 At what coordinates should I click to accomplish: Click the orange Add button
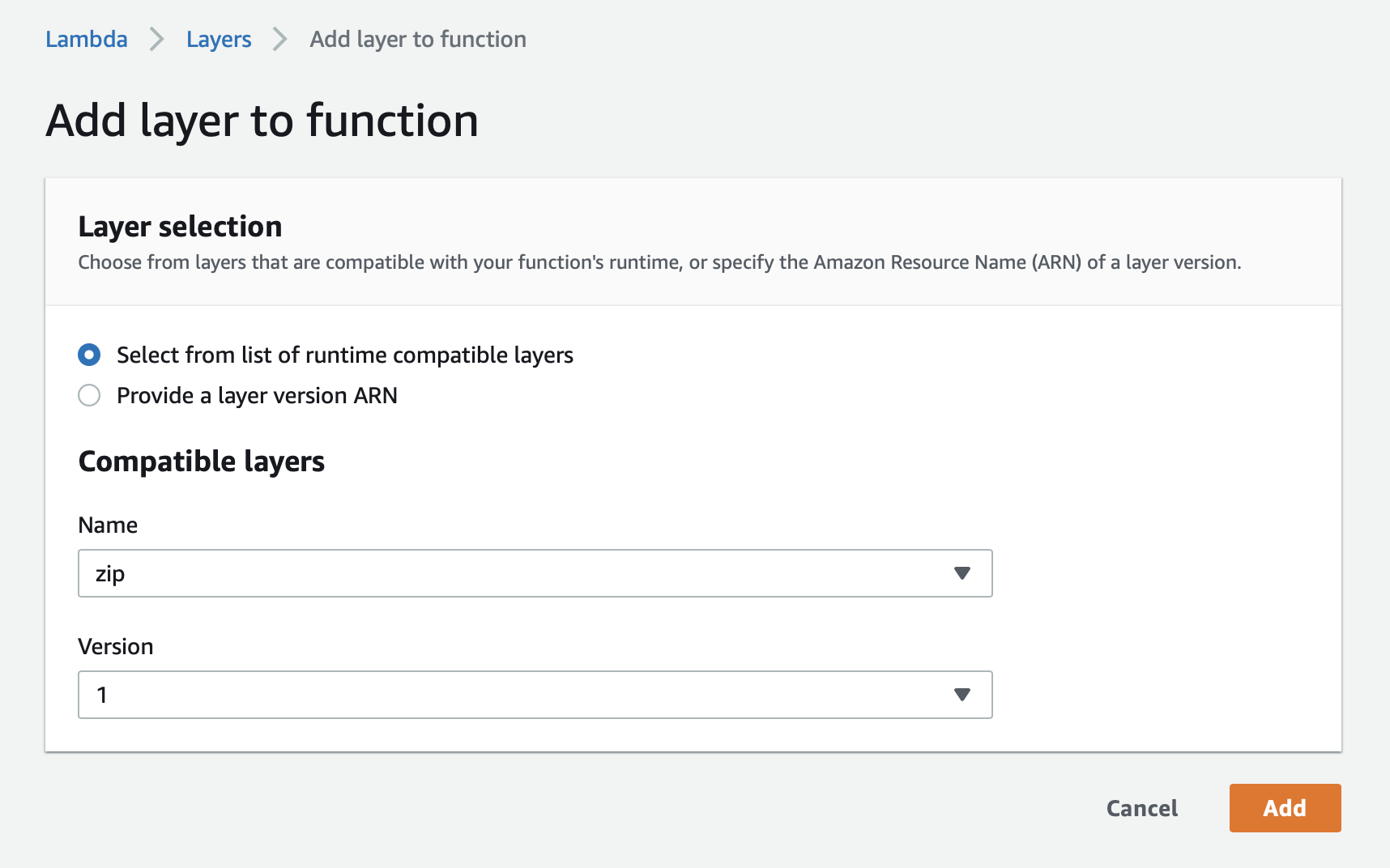pos(1285,808)
